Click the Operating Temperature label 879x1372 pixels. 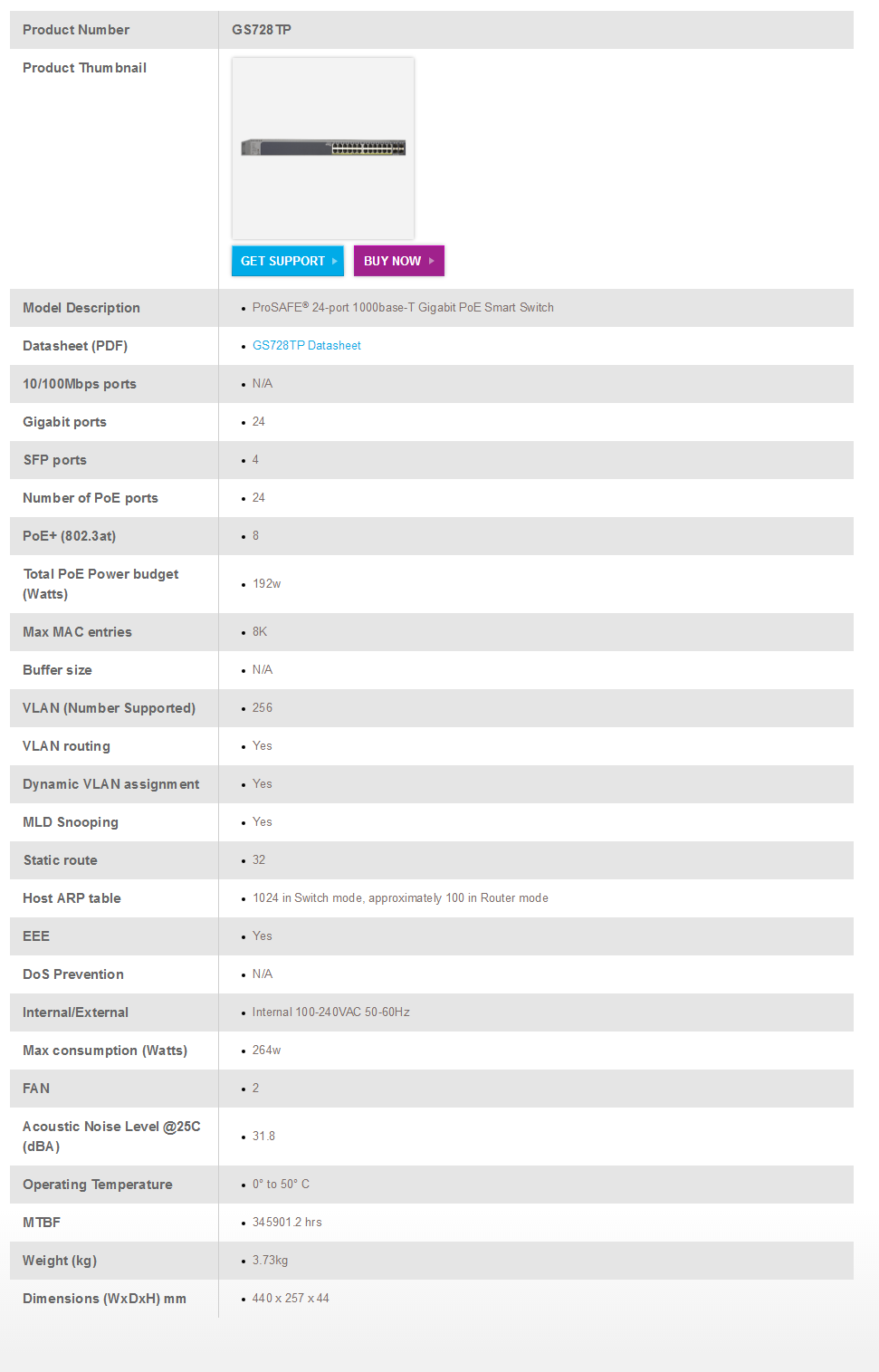point(98,1185)
